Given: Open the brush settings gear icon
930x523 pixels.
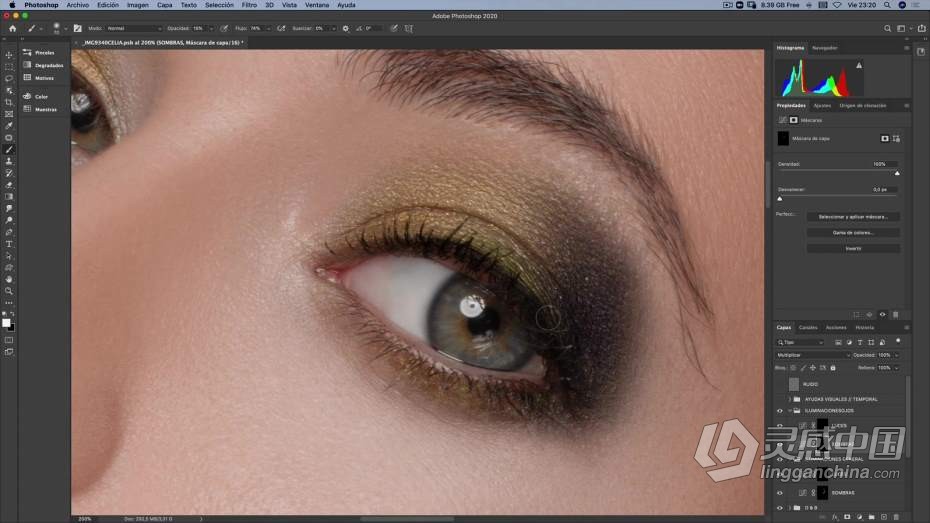Looking at the screenshot, I should click(346, 28).
